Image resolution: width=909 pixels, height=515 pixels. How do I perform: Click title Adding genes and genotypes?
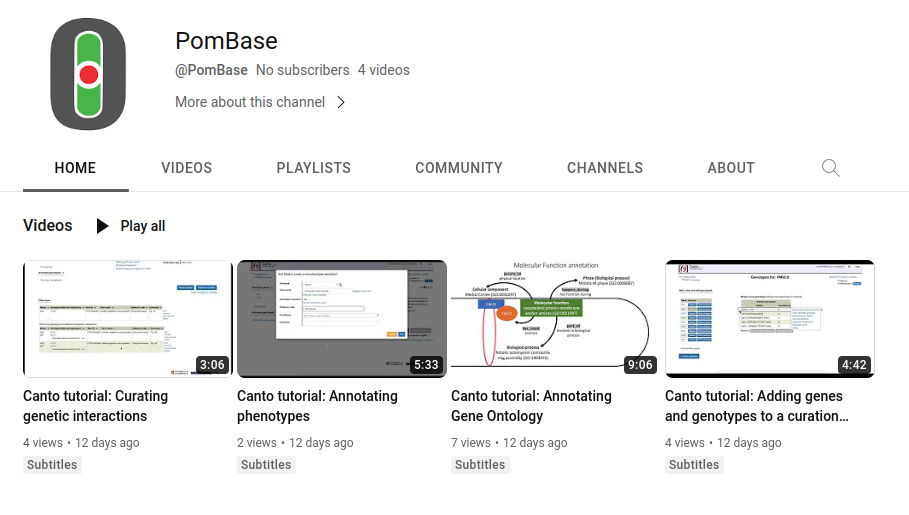point(757,406)
